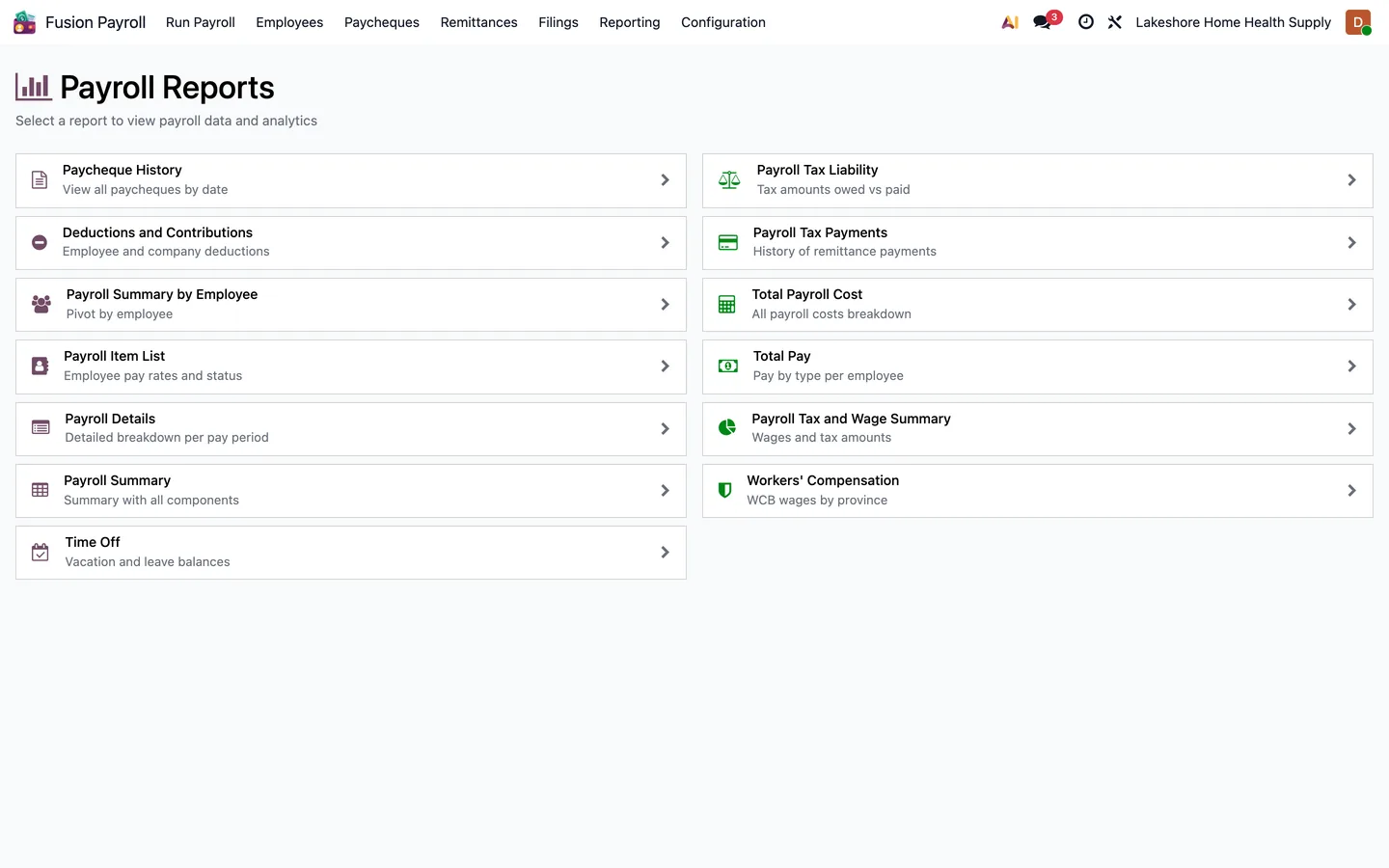Open the Workers' Compensation report title

[x=823, y=480]
